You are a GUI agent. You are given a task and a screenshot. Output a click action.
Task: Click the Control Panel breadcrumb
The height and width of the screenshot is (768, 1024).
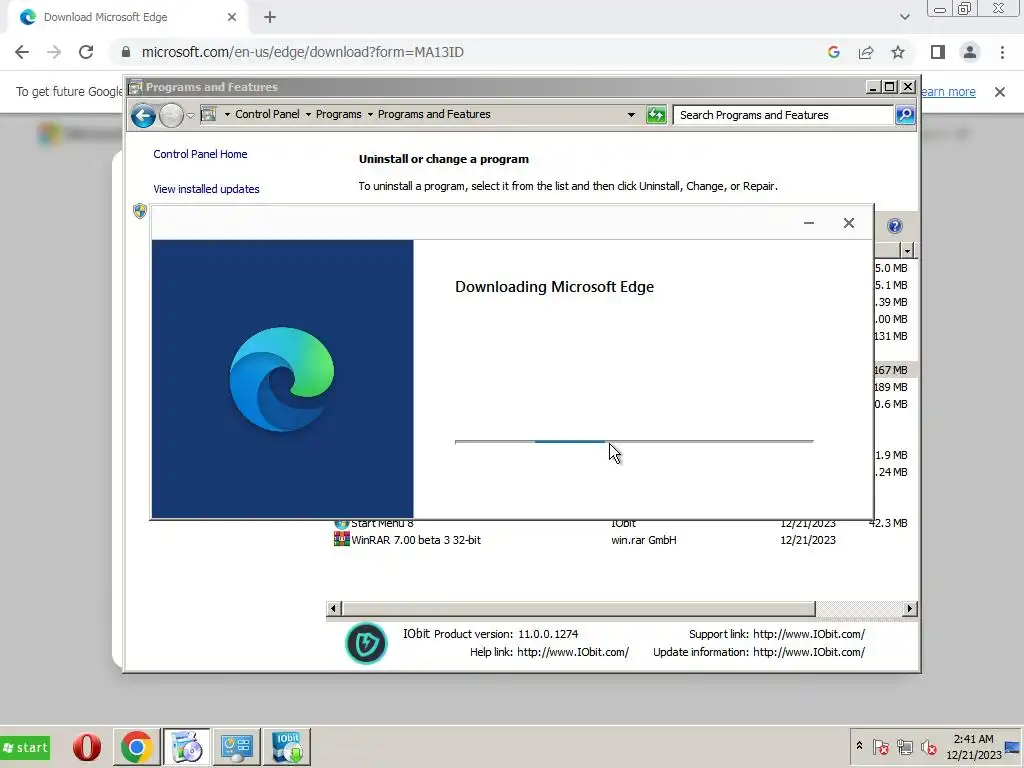point(267,114)
